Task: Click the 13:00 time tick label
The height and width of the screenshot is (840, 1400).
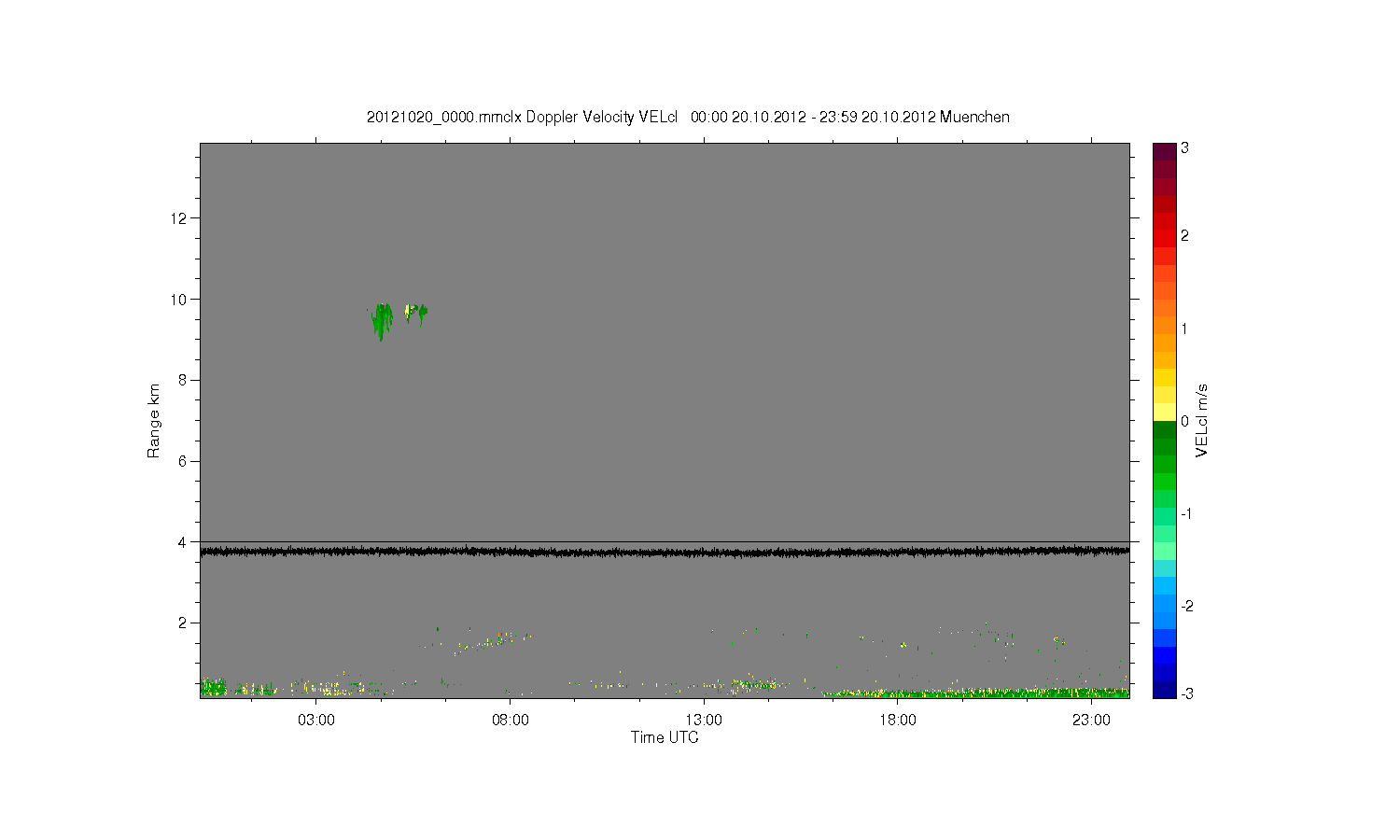Action: (x=704, y=721)
